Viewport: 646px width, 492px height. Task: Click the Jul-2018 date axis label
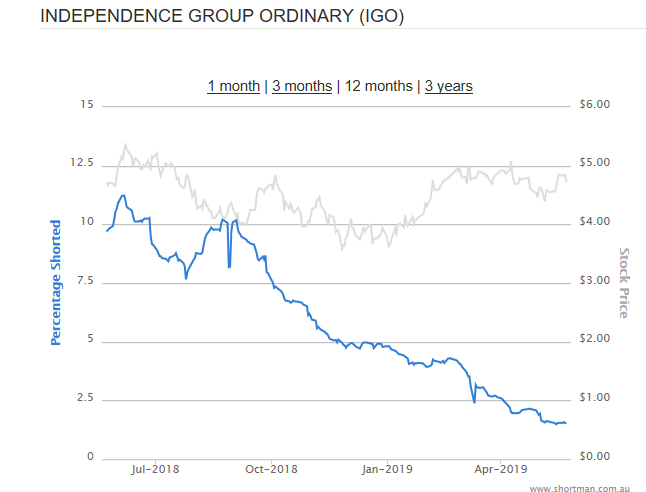coord(155,469)
